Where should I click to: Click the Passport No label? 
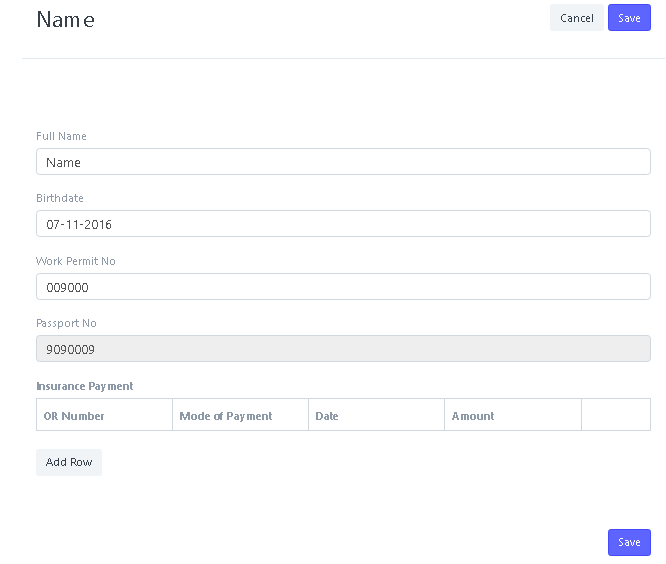click(66, 323)
